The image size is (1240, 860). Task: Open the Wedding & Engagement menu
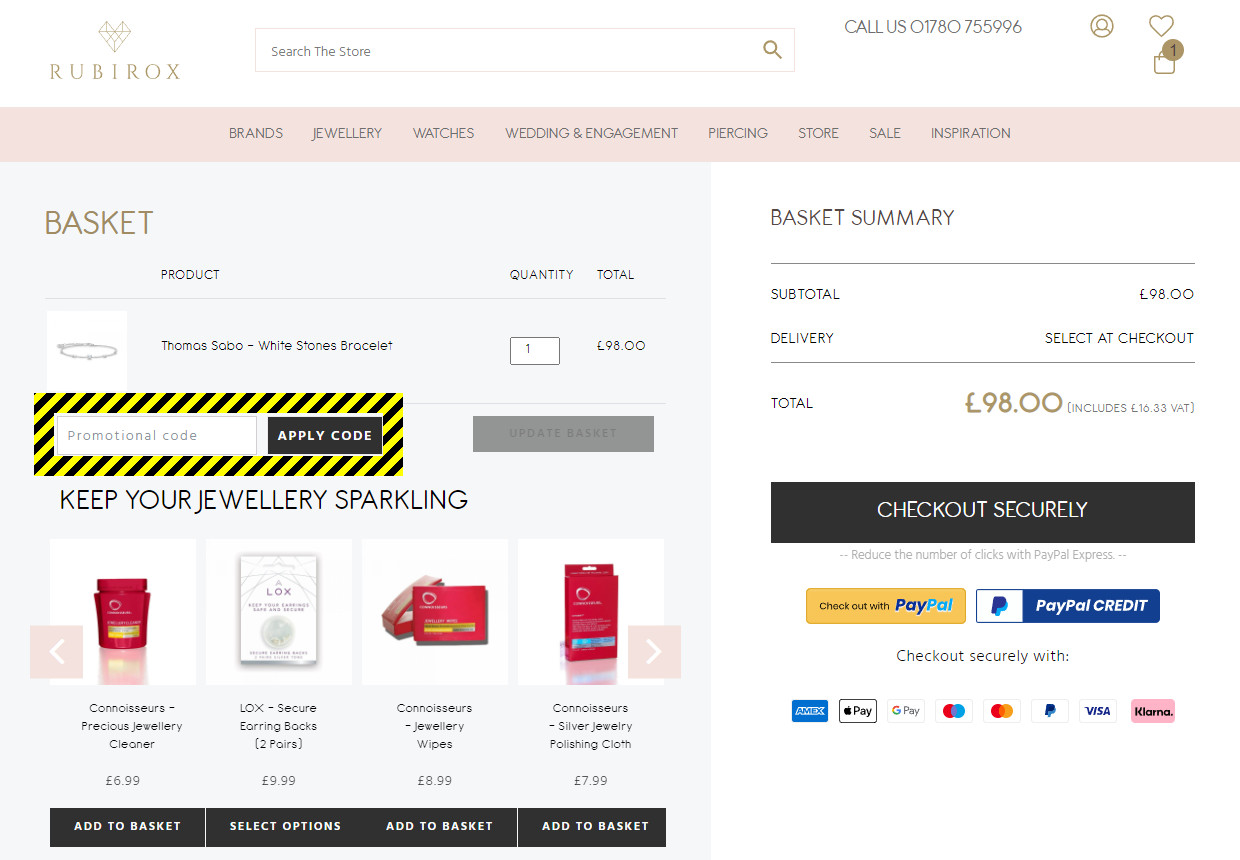[x=591, y=133]
